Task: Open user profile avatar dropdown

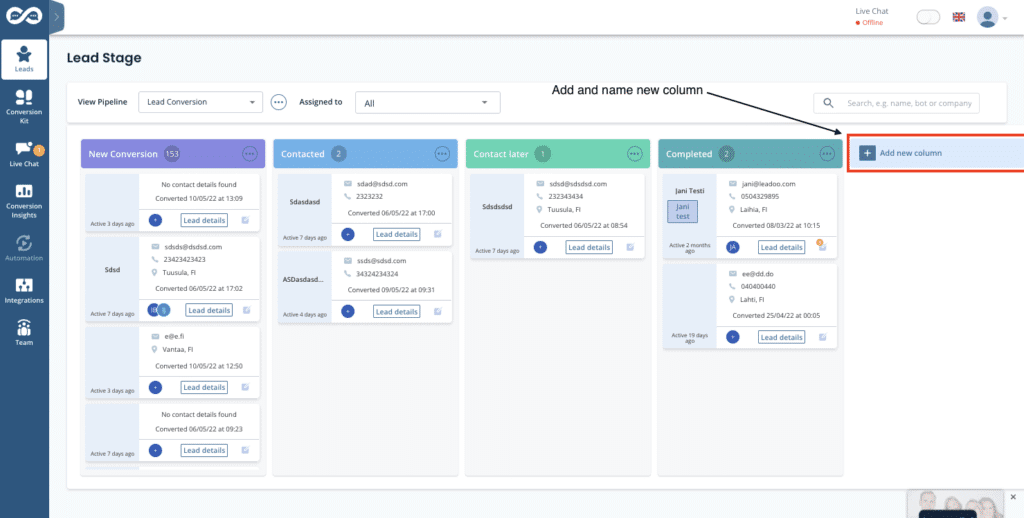Action: pyautogui.click(x=991, y=17)
